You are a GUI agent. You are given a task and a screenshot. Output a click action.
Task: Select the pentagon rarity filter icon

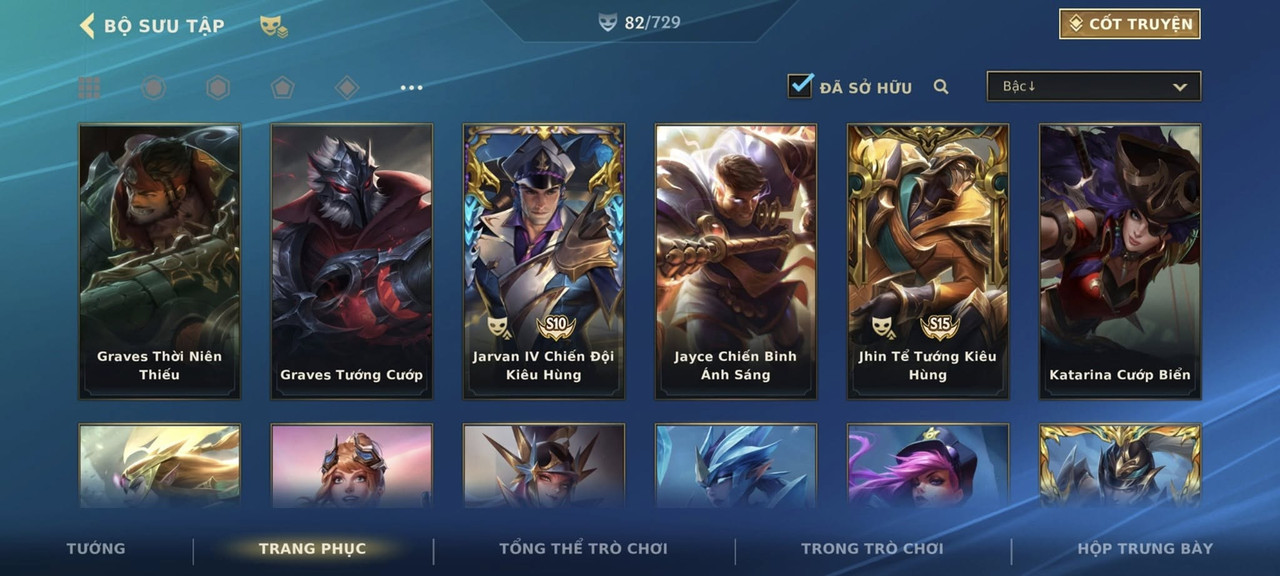point(282,88)
